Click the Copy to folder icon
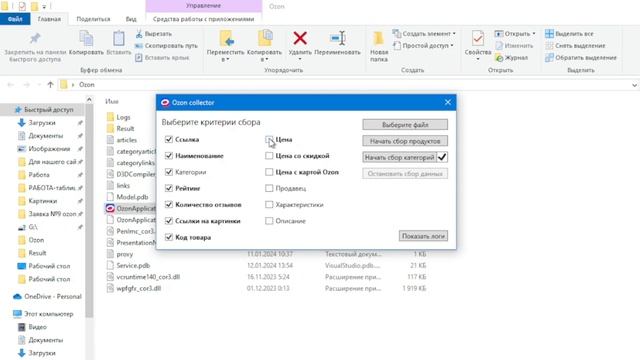Screen dimensions: 640x360 [x=265, y=38]
